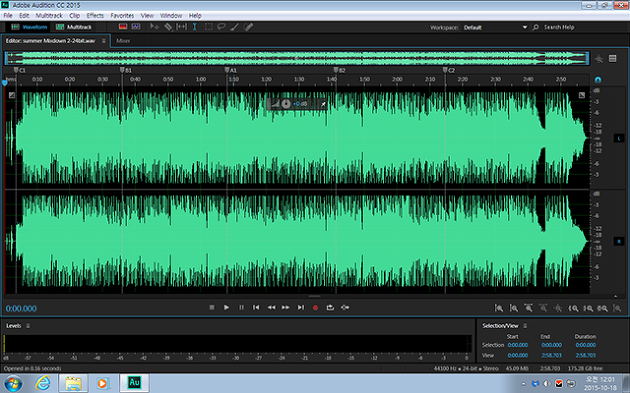630x393 pixels.
Task: Open Internet Explorer from the taskbar
Action: pyautogui.click(x=43, y=383)
